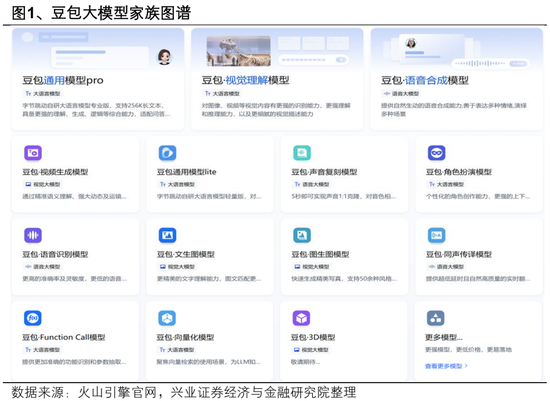The height and width of the screenshot is (401, 550).
Task: Click the 豆包·3D模型 purple box icon
Action: pyautogui.click(x=301, y=318)
